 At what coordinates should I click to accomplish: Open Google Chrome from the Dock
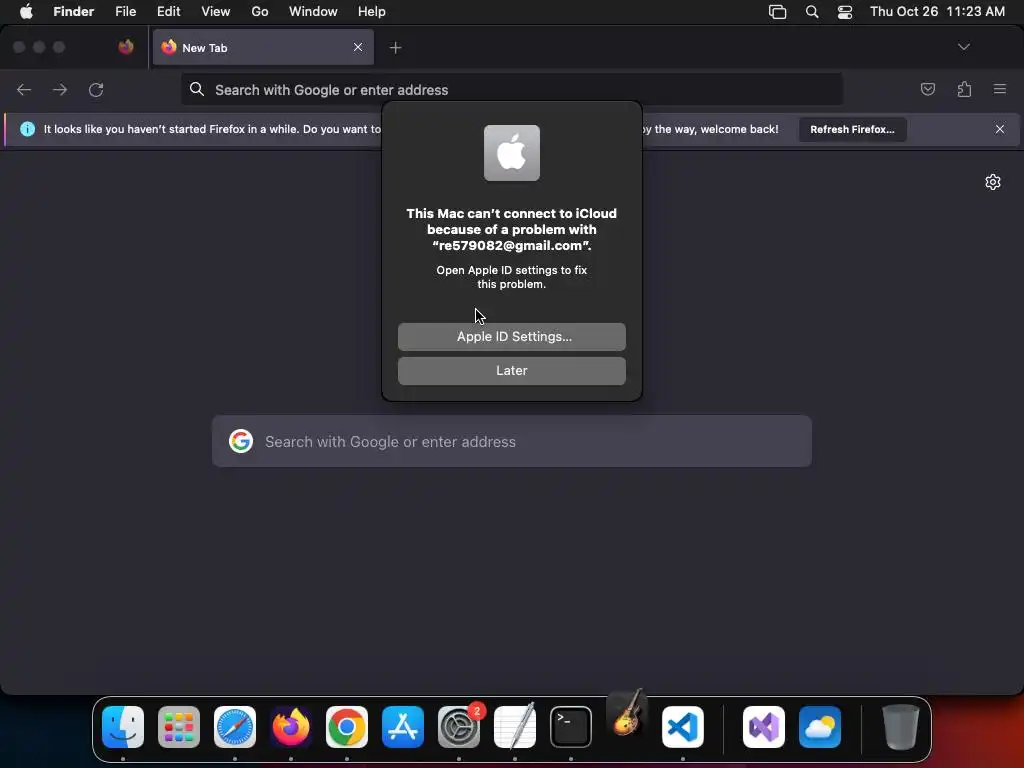point(347,727)
